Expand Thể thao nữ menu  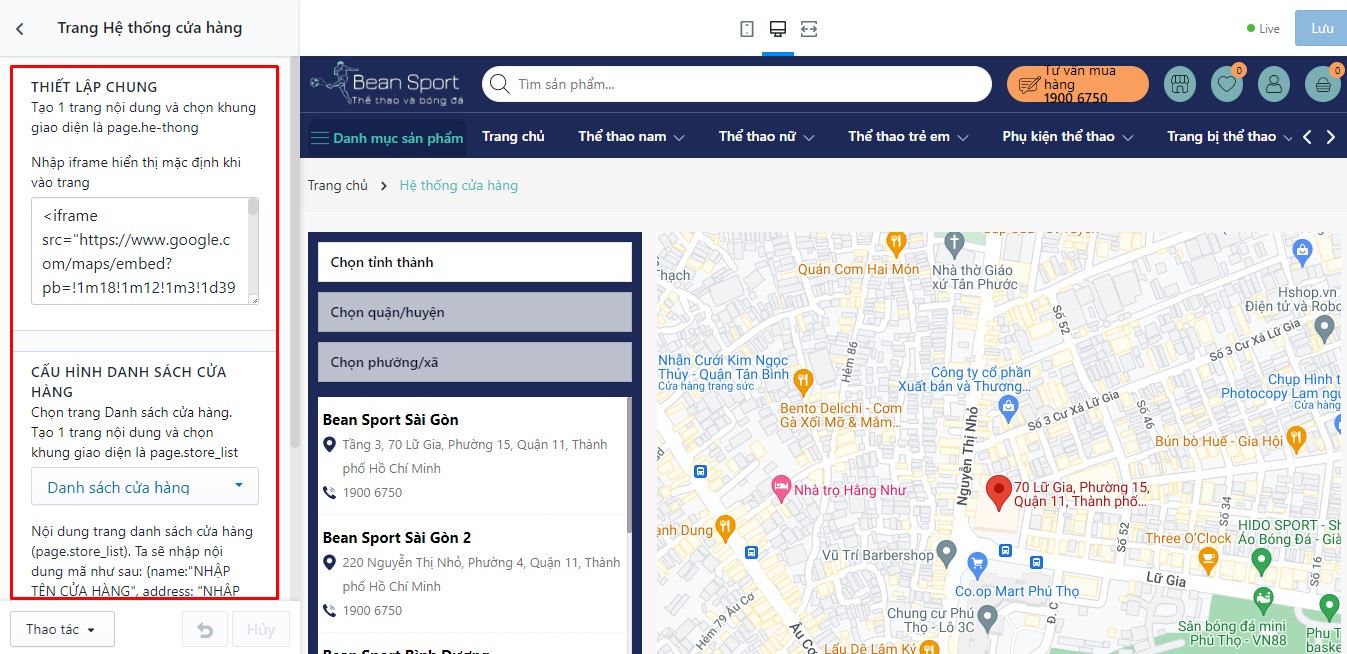[766, 137]
